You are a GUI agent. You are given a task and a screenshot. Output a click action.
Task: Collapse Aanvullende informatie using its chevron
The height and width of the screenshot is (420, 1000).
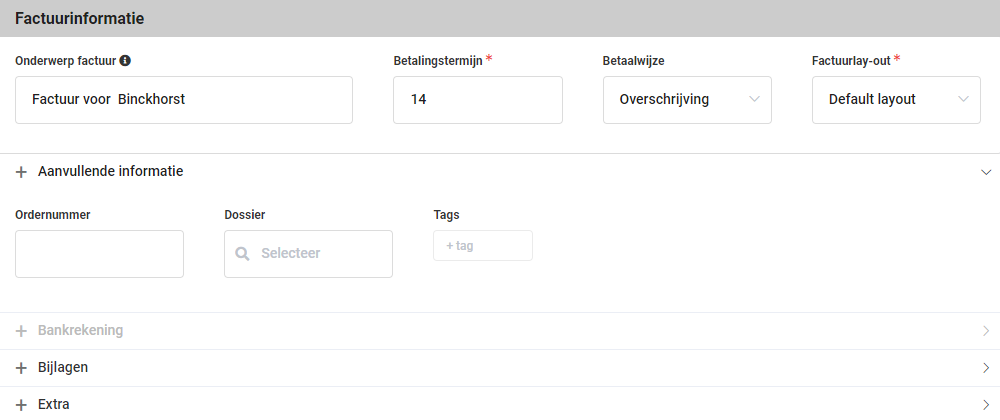click(x=986, y=172)
